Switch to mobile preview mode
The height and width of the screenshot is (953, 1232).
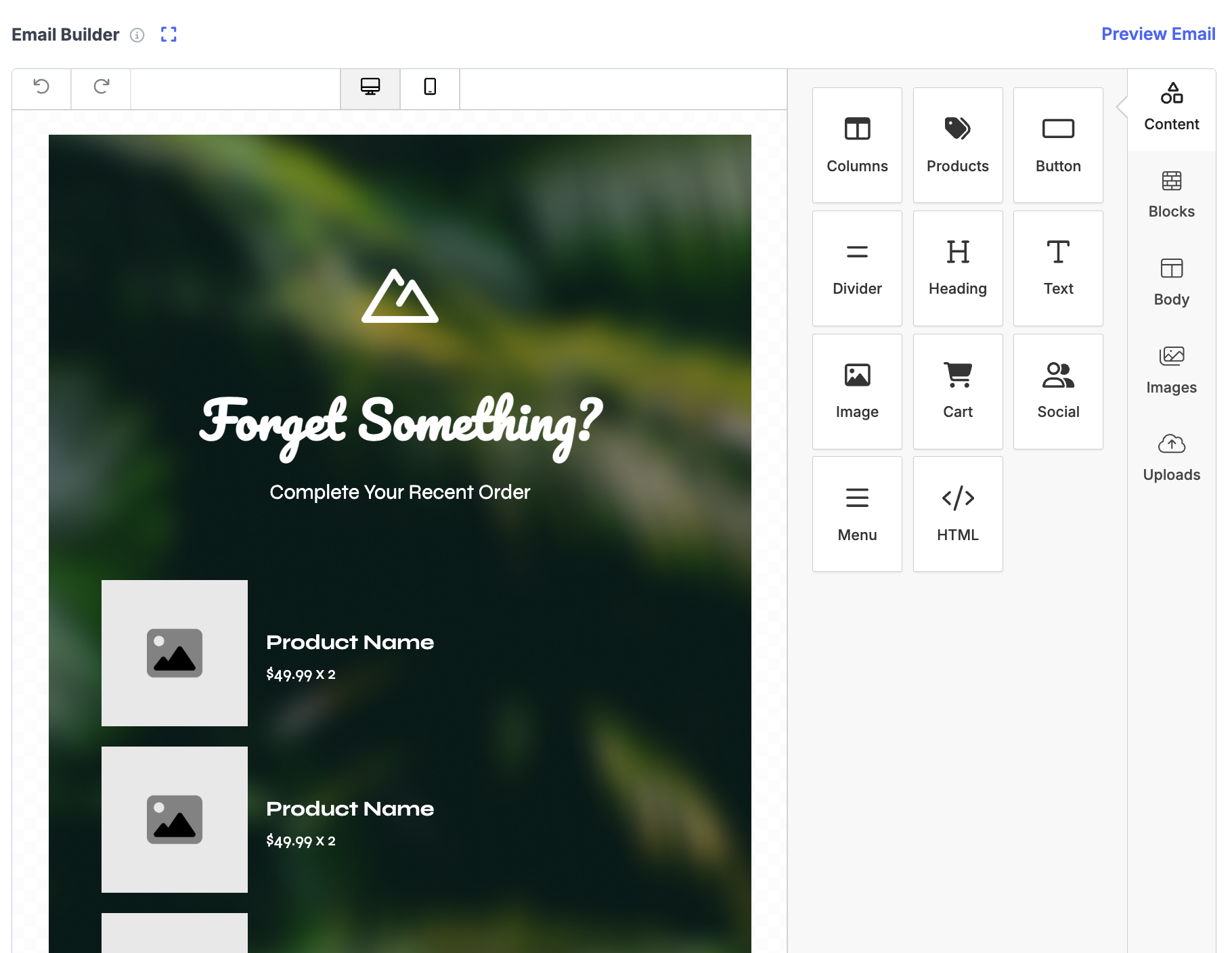pyautogui.click(x=430, y=88)
